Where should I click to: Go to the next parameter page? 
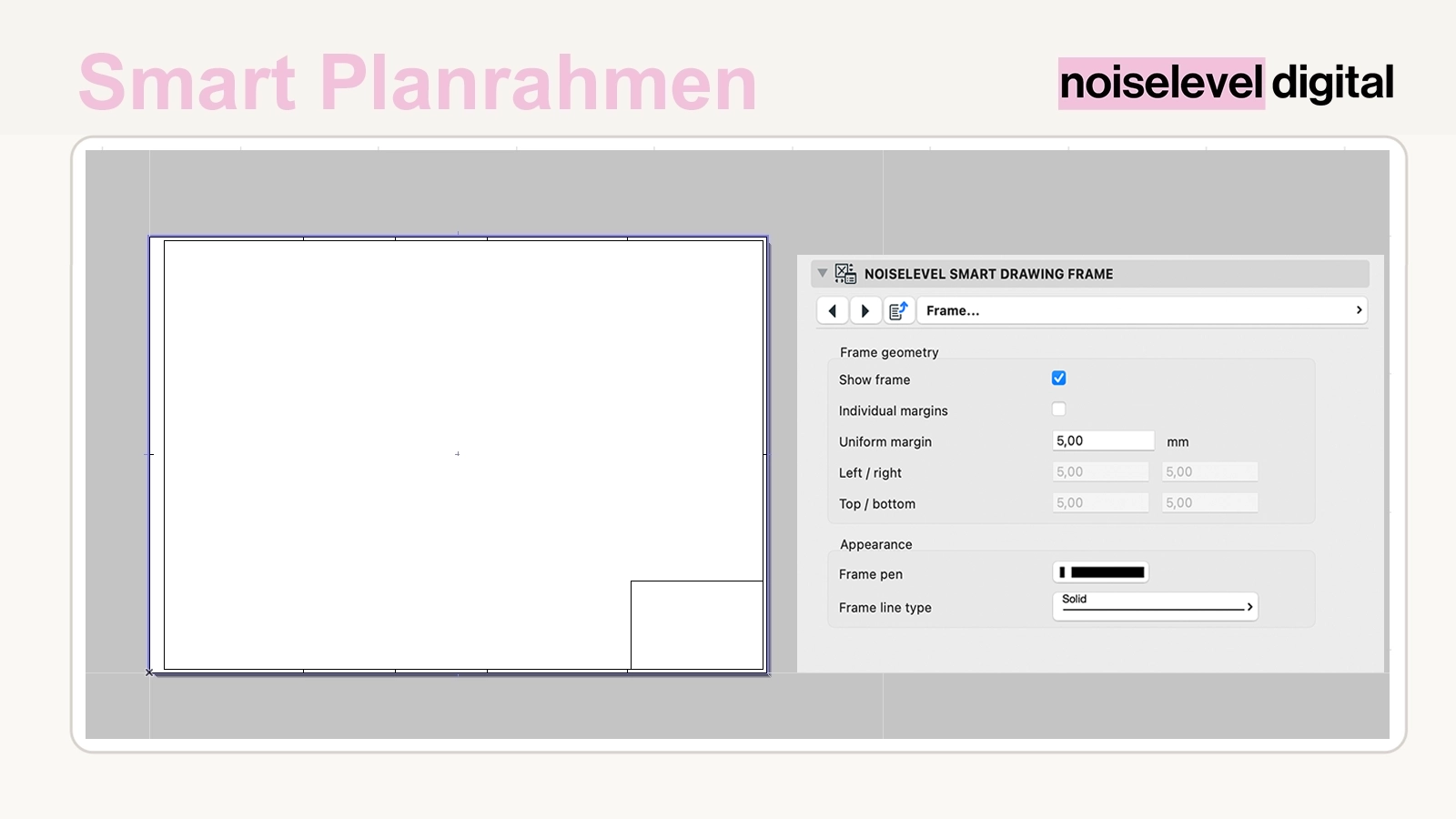click(x=865, y=310)
